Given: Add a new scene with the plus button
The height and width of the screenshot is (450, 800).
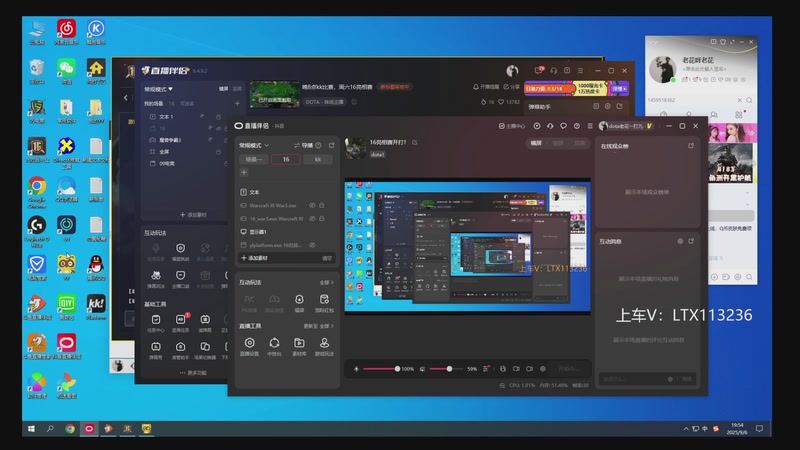Looking at the screenshot, I should tap(244, 172).
